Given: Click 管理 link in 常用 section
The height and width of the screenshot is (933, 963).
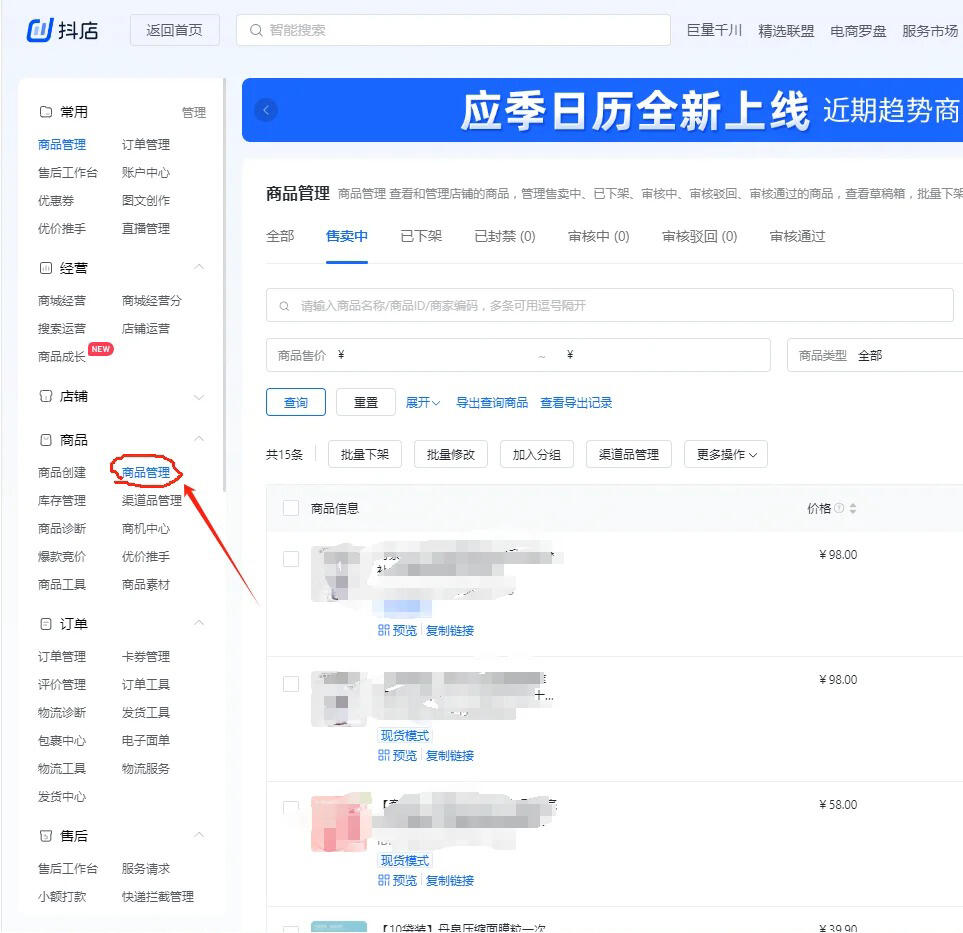Looking at the screenshot, I should click(193, 112).
